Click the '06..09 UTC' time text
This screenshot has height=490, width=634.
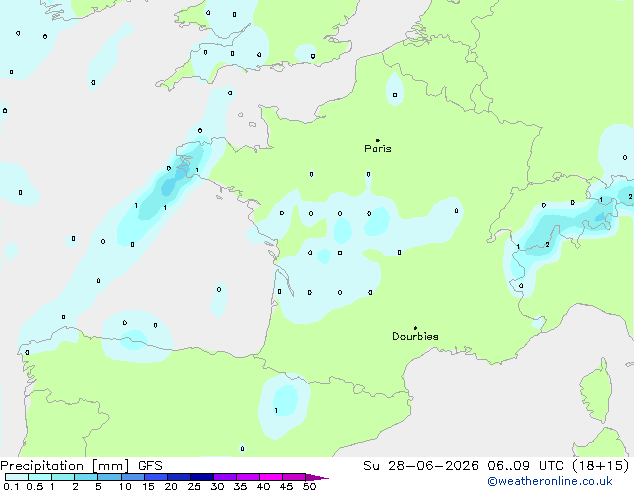(525, 466)
